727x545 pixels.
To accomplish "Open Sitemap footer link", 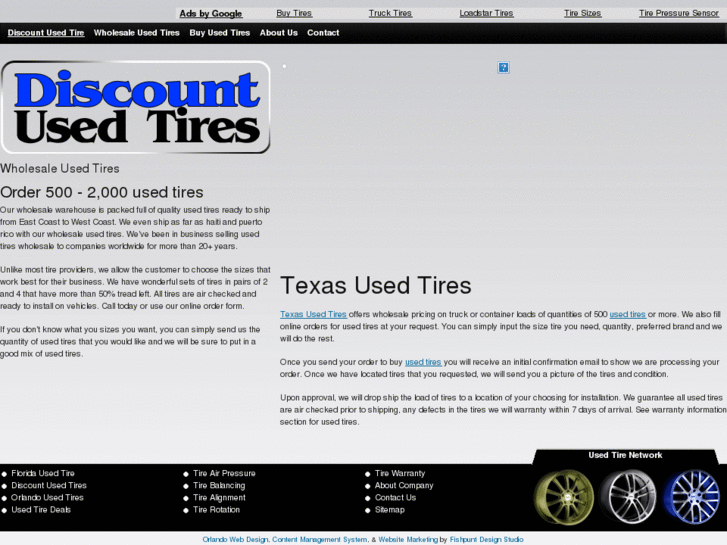I will pyautogui.click(x=389, y=510).
